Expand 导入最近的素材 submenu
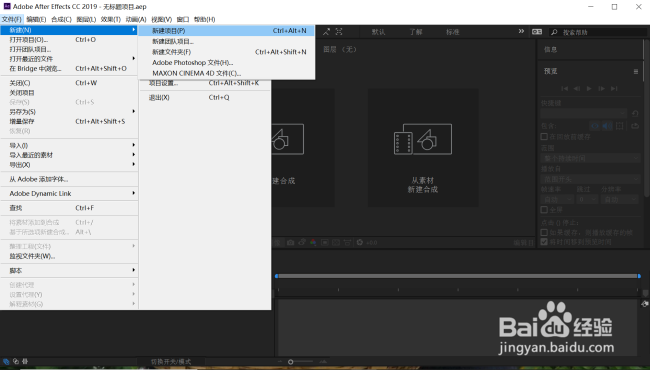 pos(69,155)
